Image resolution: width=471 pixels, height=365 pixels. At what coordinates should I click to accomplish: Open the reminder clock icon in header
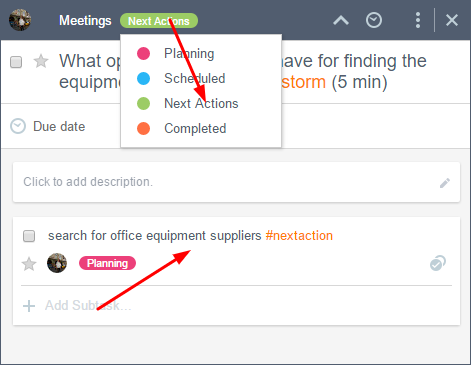pos(374,21)
